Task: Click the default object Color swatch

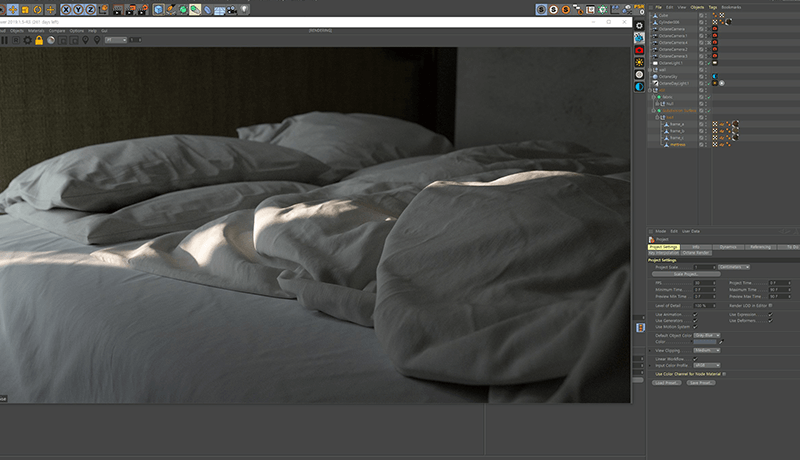Action: point(705,342)
